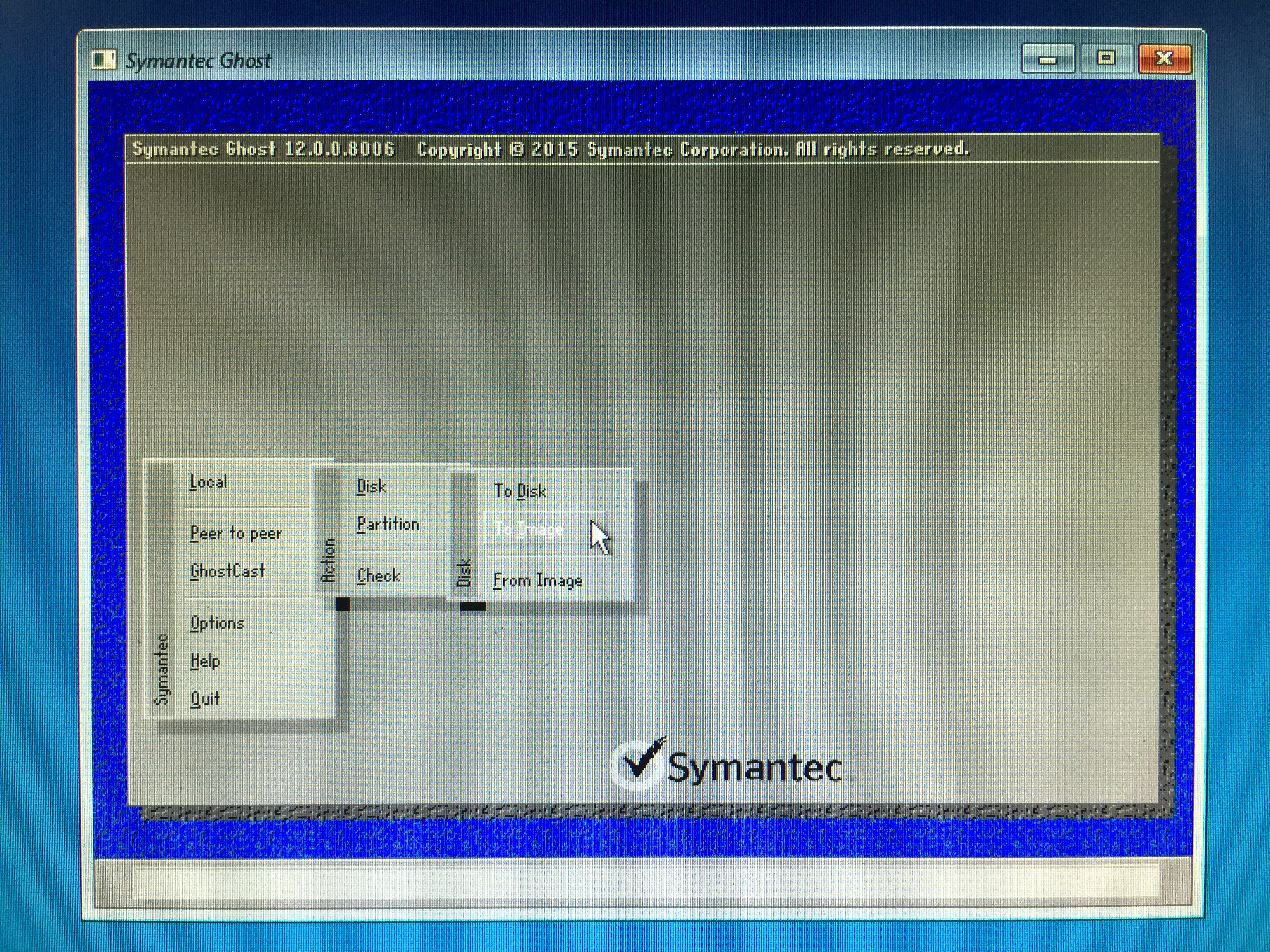Viewport: 1270px width, 952px height.
Task: Choose From Image restore option
Action: tap(537, 581)
